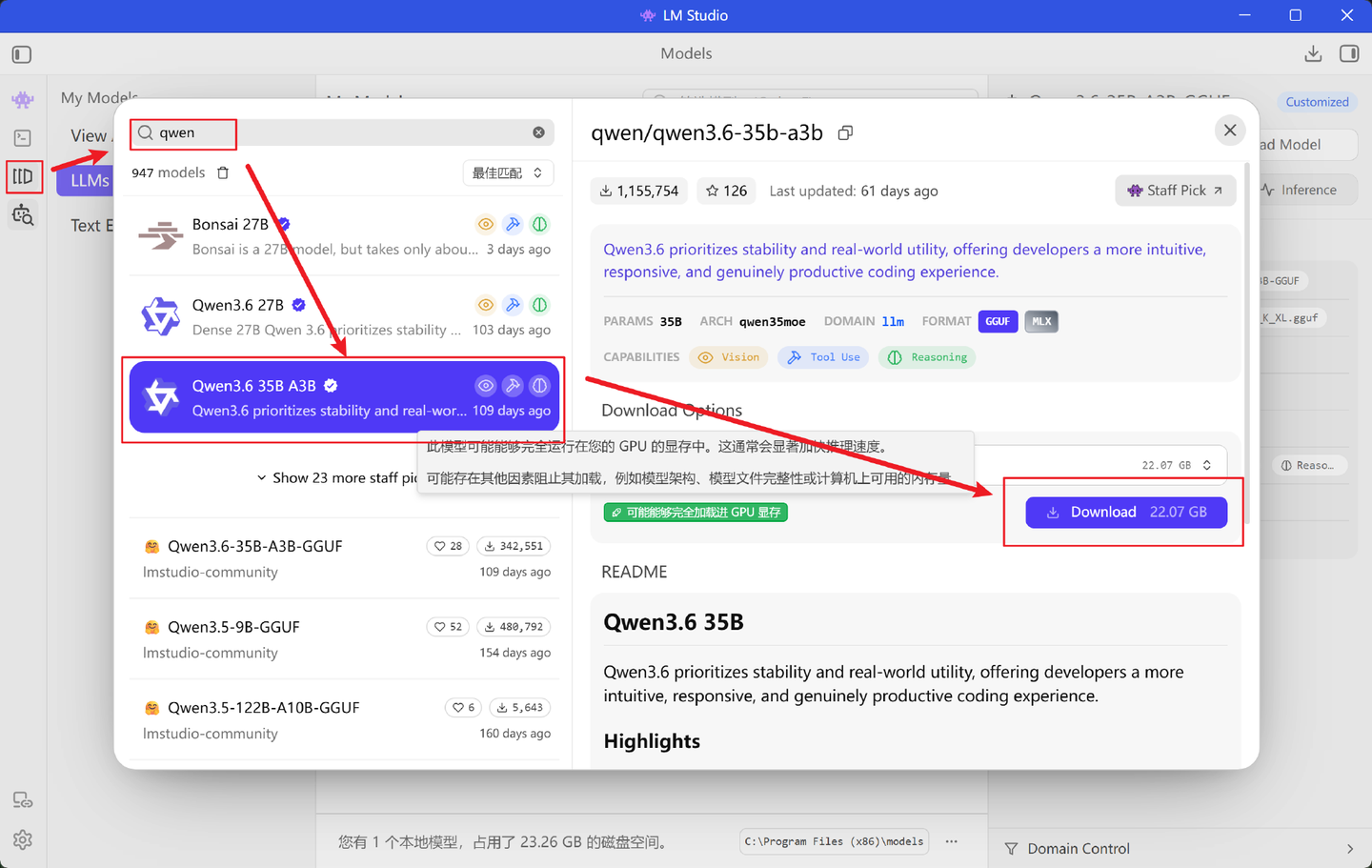
Task: Click the reasoning icon on Qwen3.6 27B
Action: click(x=539, y=305)
